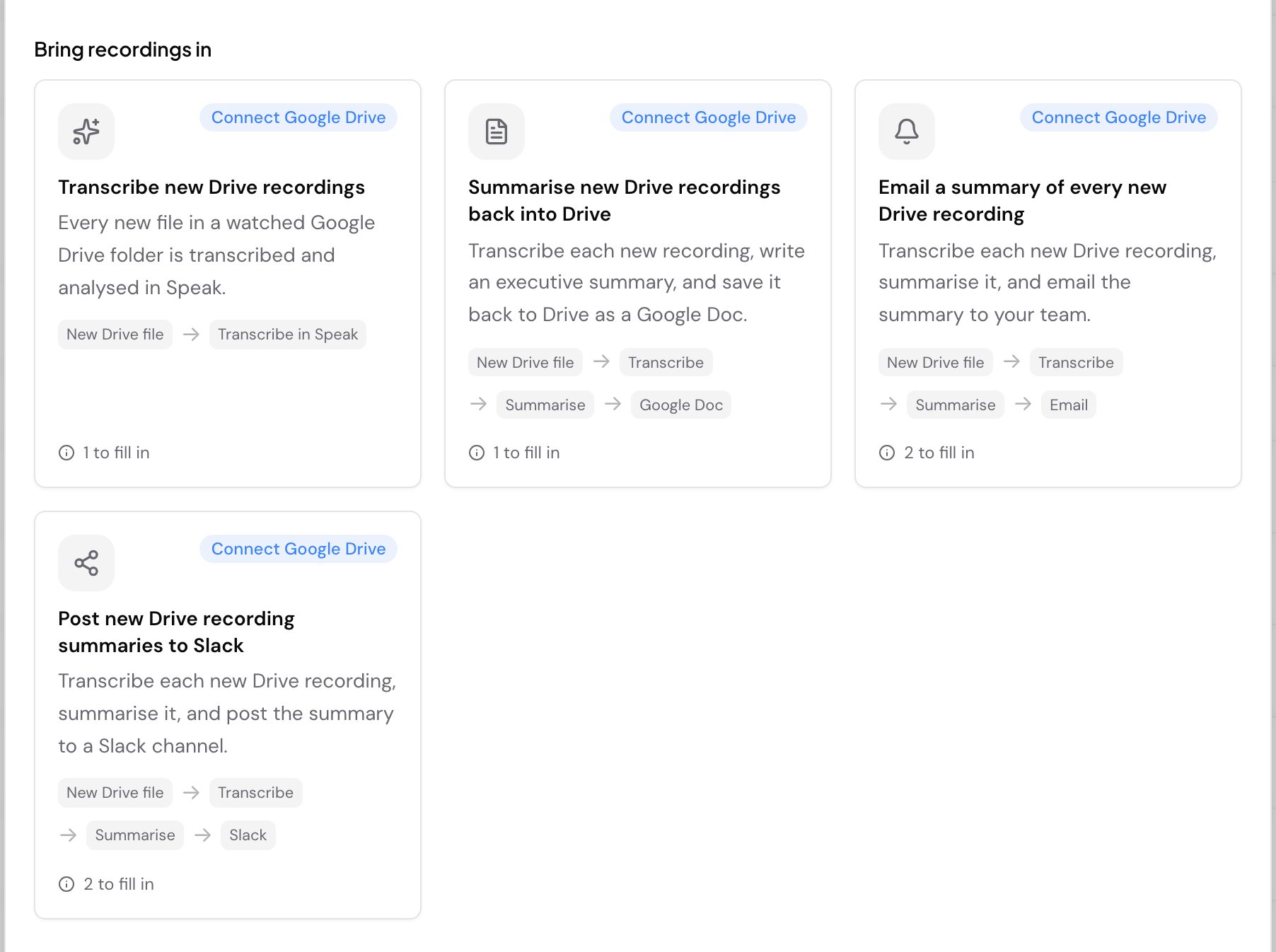Connect Google Drive on Transcribe new Drive recordings card
Viewport: 1276px width, 952px height.
coord(298,117)
